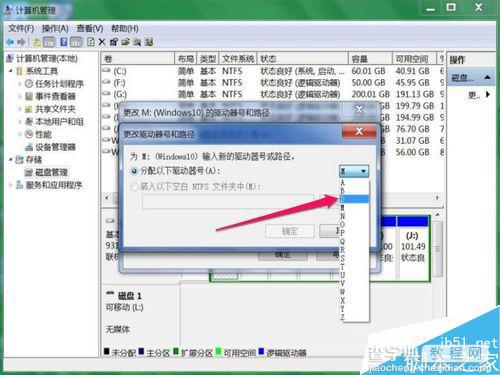Click the magnifier Find toolbar icon

pos(137,42)
